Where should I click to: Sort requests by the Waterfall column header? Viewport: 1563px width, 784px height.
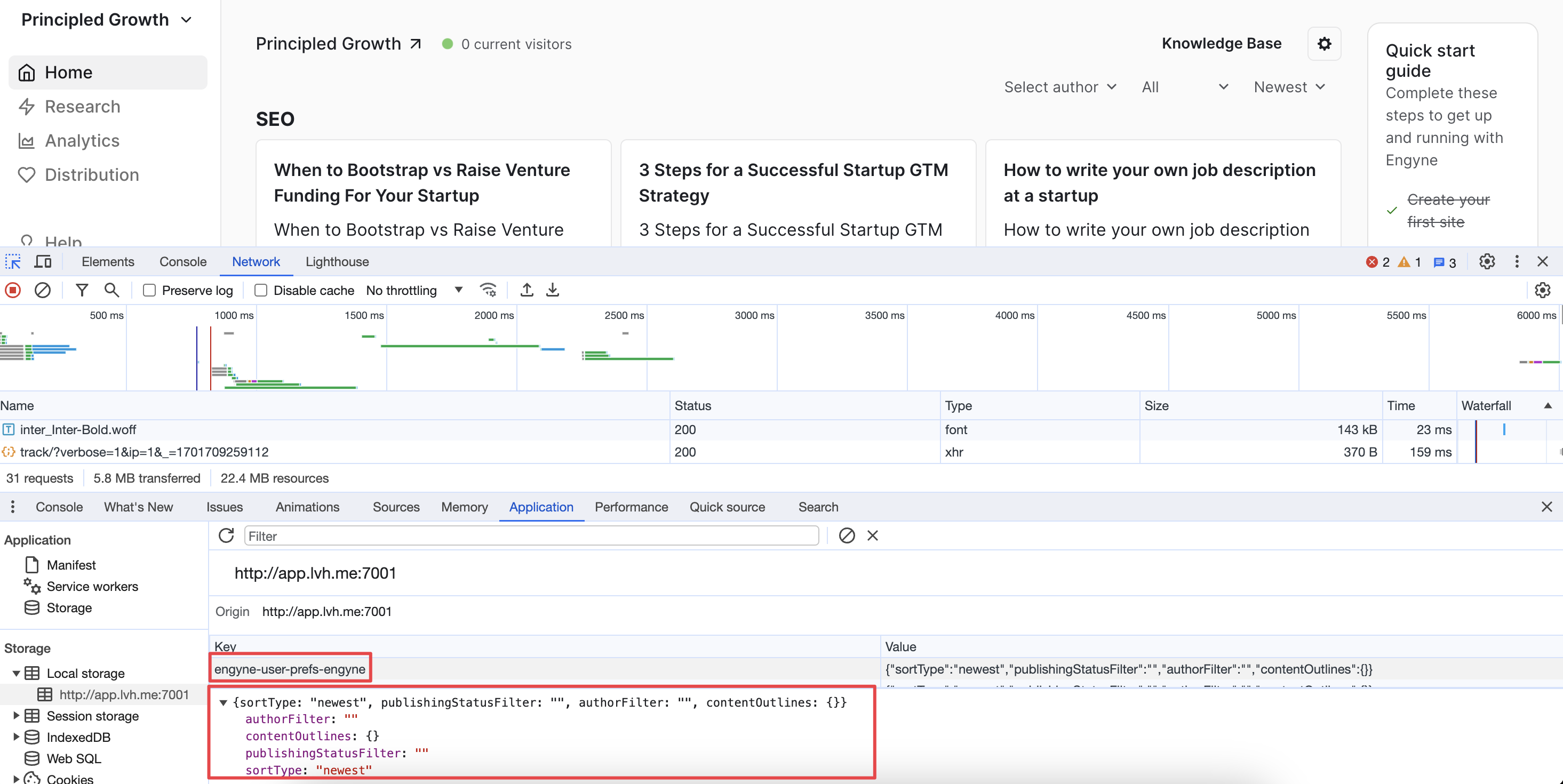tap(1509, 405)
